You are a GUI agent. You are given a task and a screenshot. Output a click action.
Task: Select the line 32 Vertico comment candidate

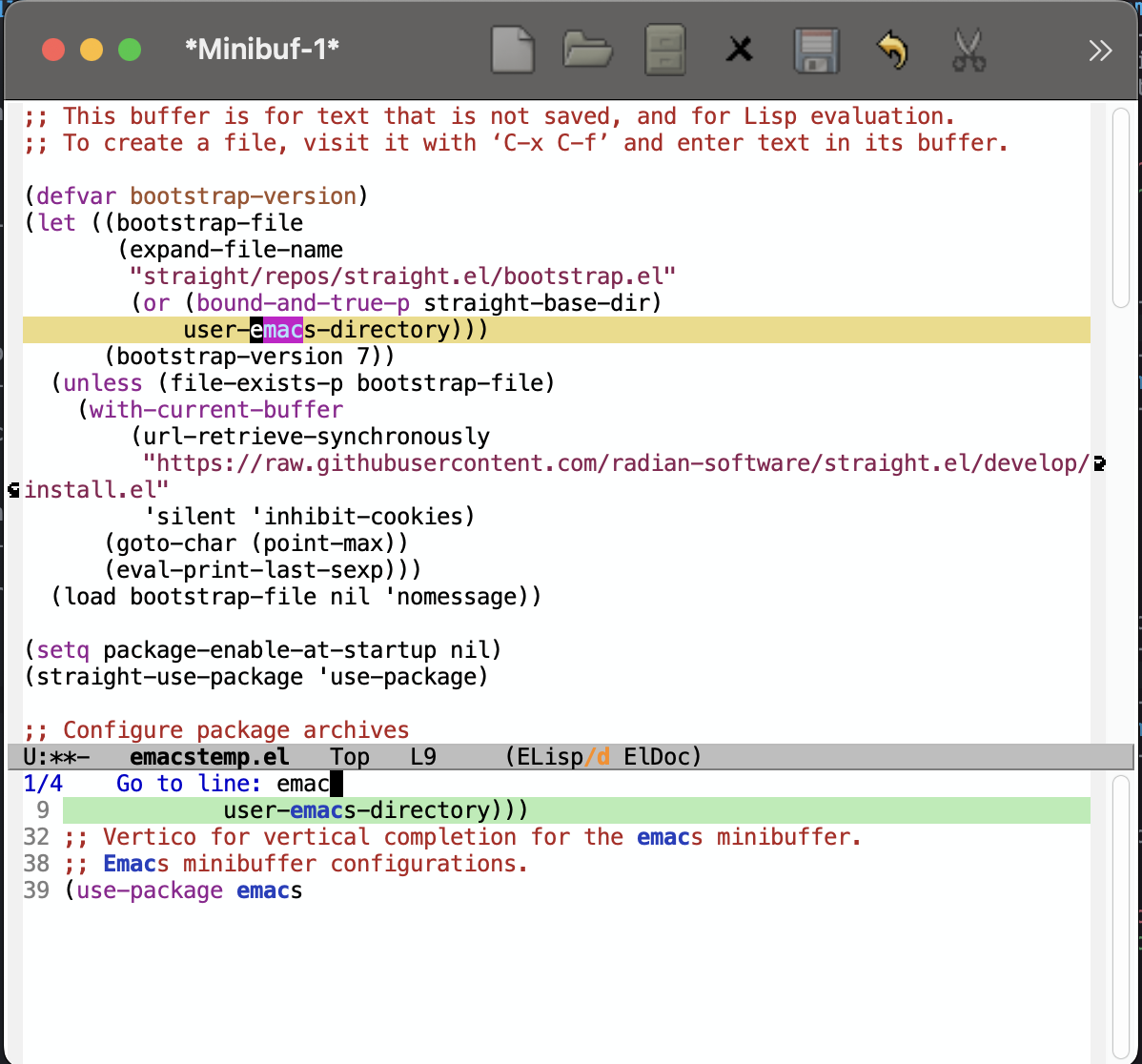tap(557, 837)
